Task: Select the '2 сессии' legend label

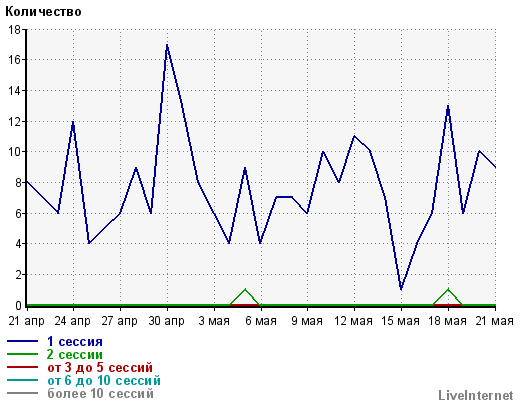Action: (75, 355)
